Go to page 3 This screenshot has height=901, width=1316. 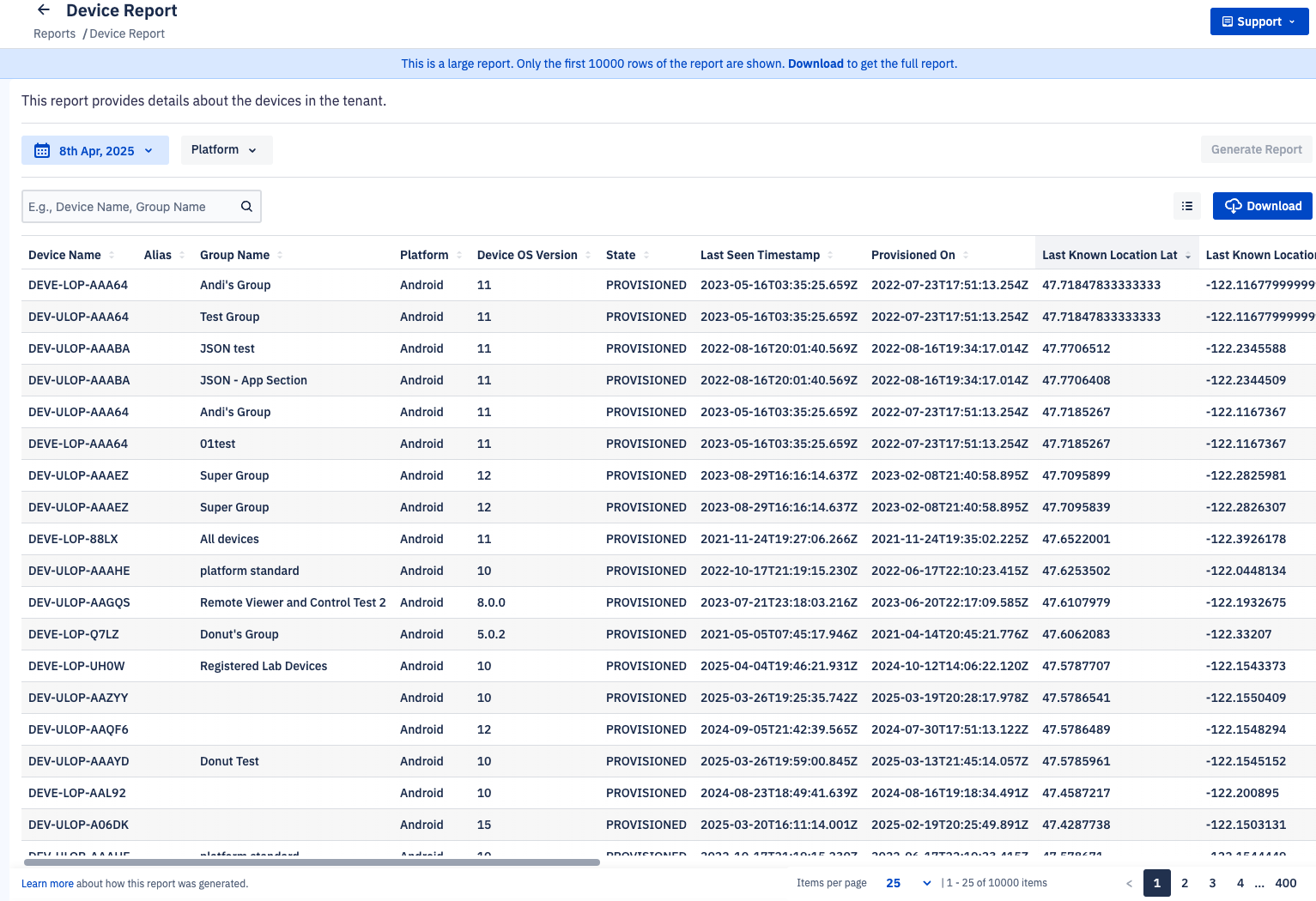[x=1212, y=883]
